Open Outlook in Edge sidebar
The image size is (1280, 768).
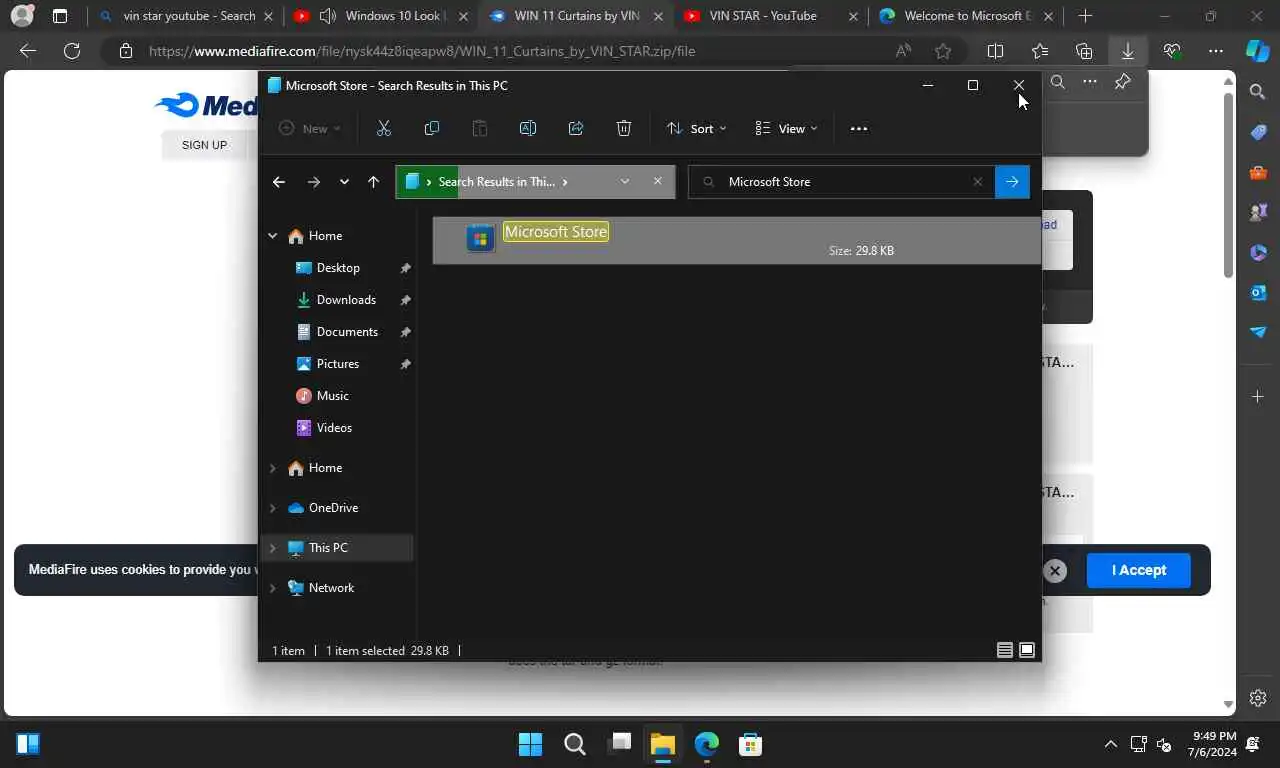[1258, 292]
